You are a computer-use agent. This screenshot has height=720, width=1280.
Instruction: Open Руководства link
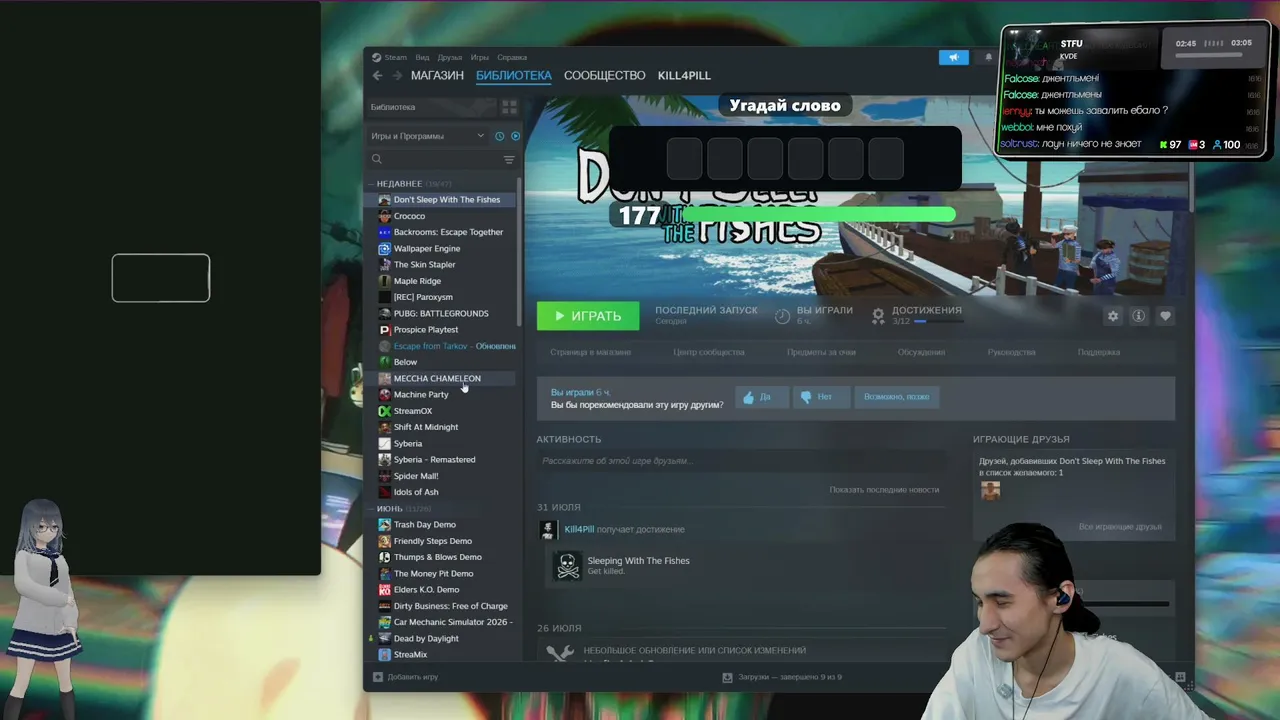click(x=1011, y=352)
